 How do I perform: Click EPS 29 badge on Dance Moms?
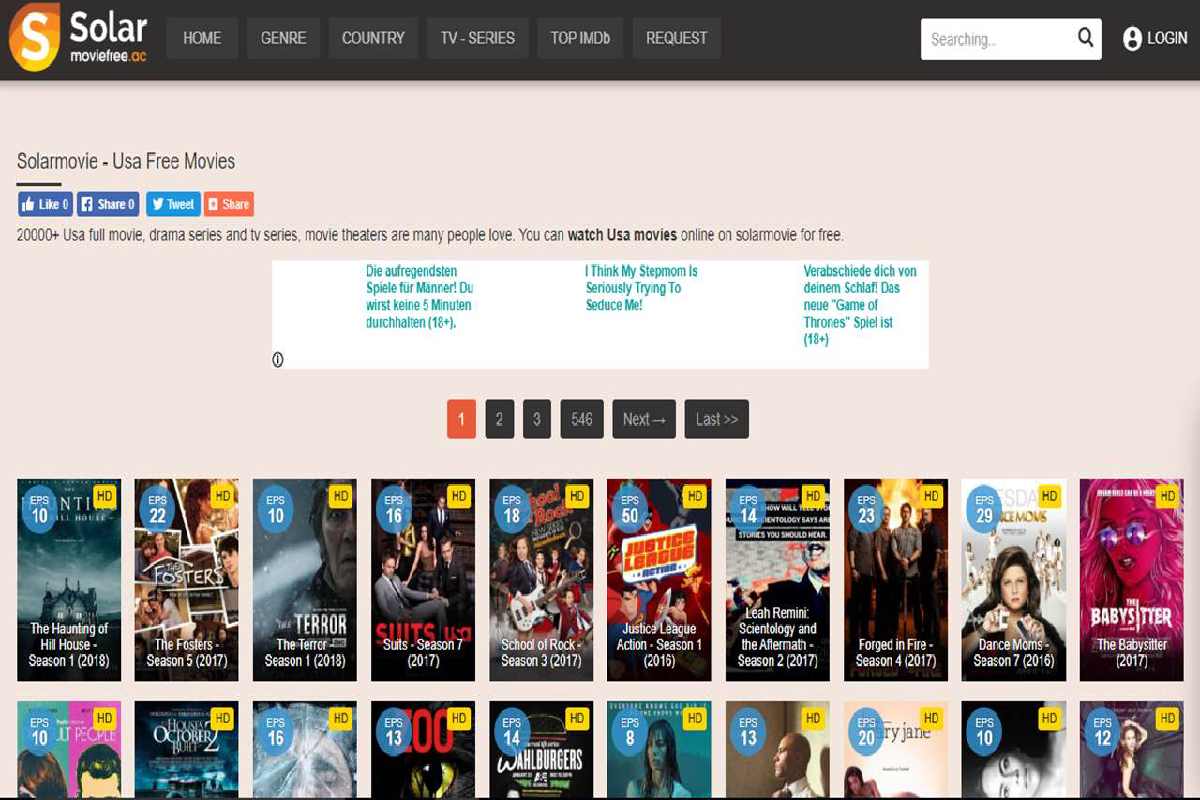coord(984,509)
